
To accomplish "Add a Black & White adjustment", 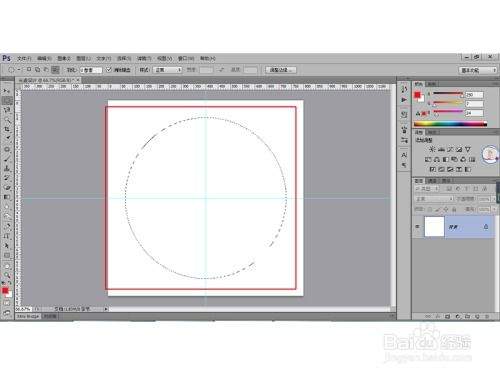I will point(445,159).
